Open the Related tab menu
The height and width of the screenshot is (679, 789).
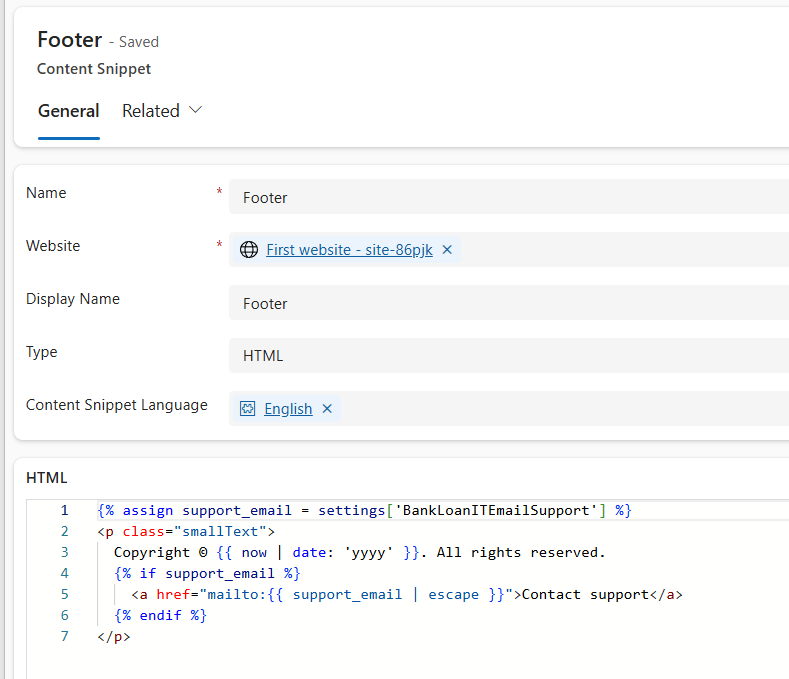[x=162, y=111]
